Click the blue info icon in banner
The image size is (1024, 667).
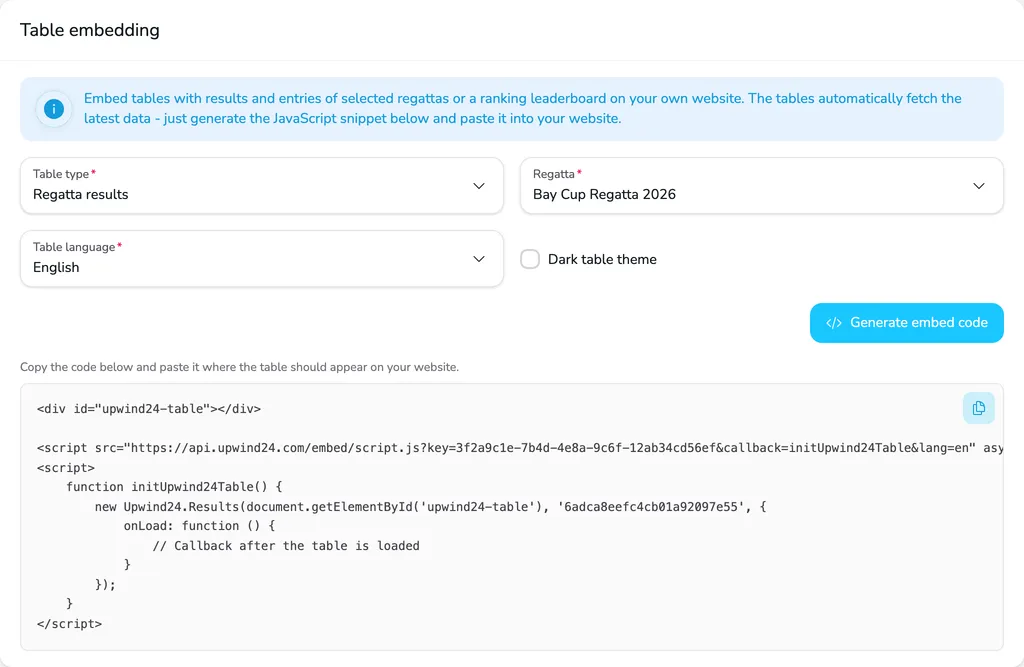point(54,108)
